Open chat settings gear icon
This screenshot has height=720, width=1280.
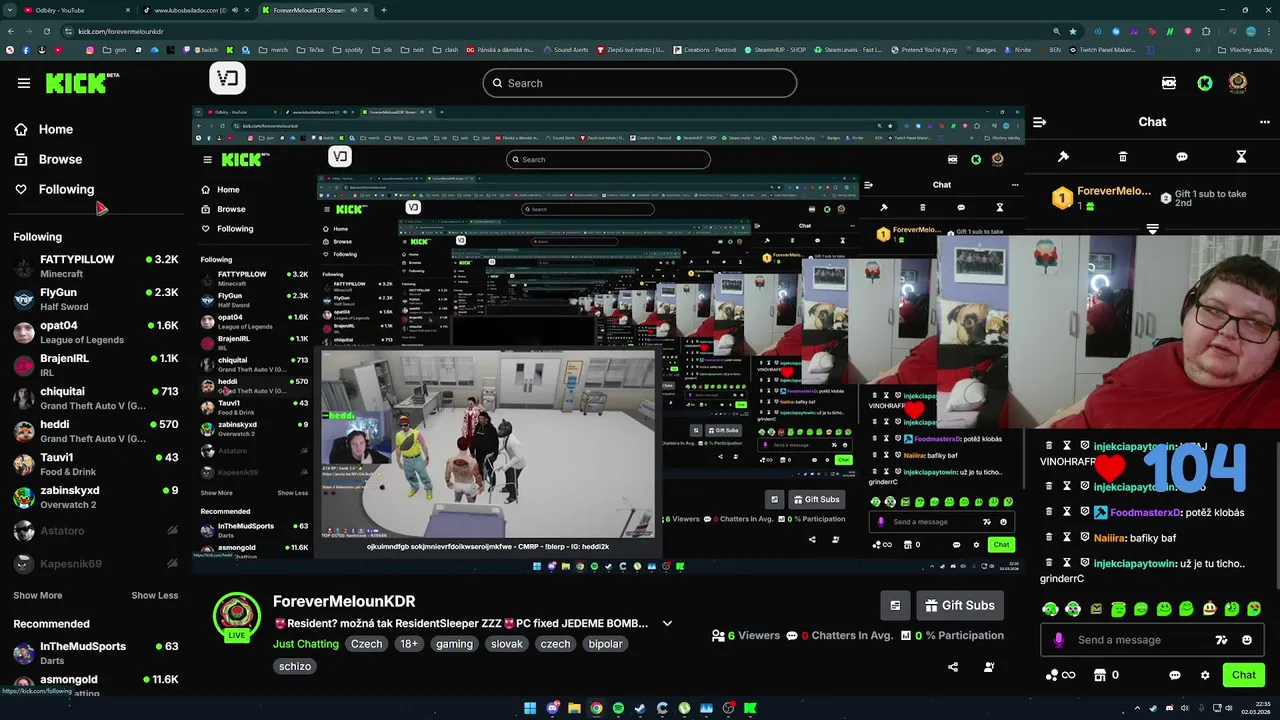tap(1205, 675)
